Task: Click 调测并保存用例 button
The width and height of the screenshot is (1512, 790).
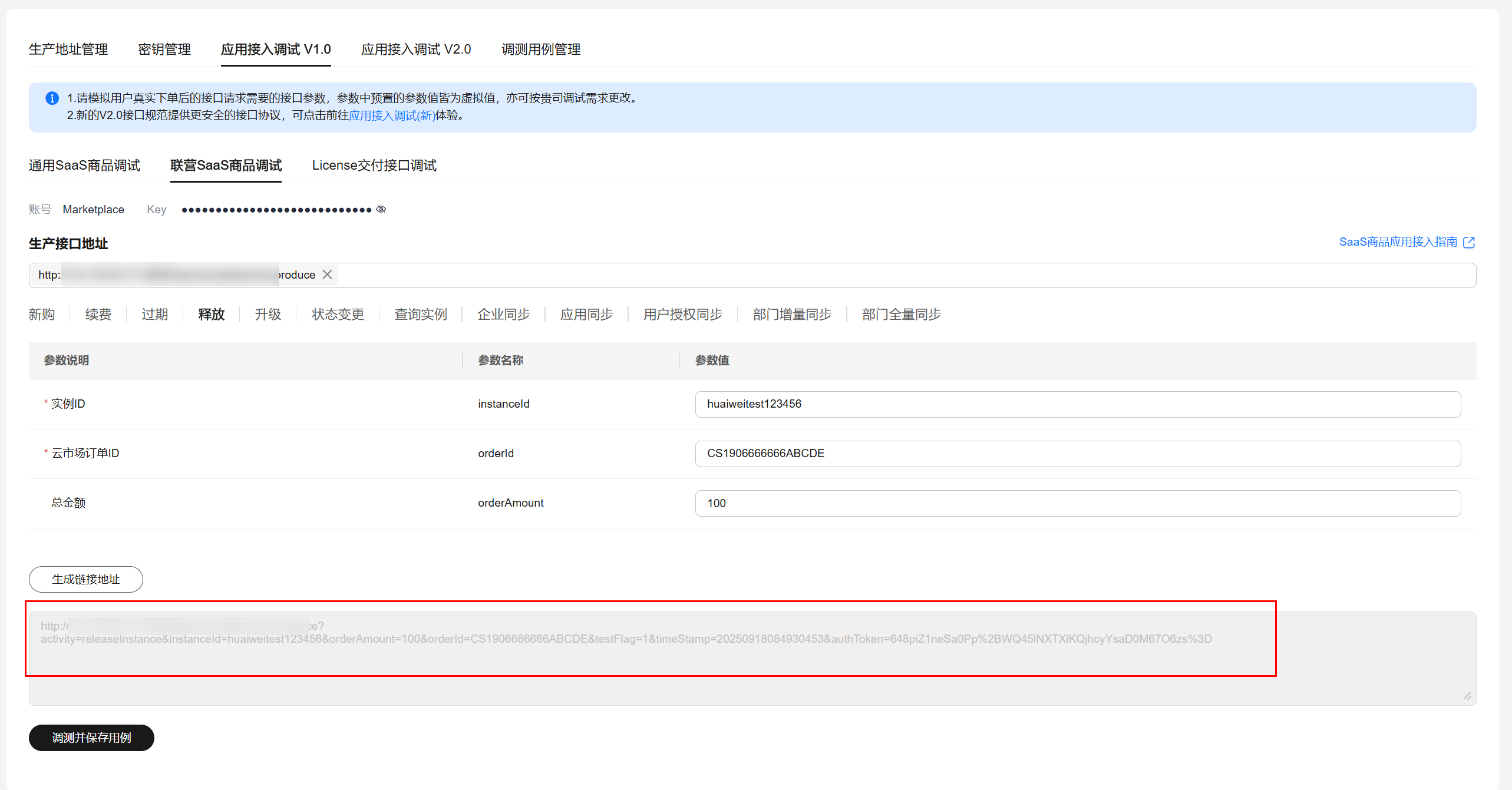Action: (91, 738)
